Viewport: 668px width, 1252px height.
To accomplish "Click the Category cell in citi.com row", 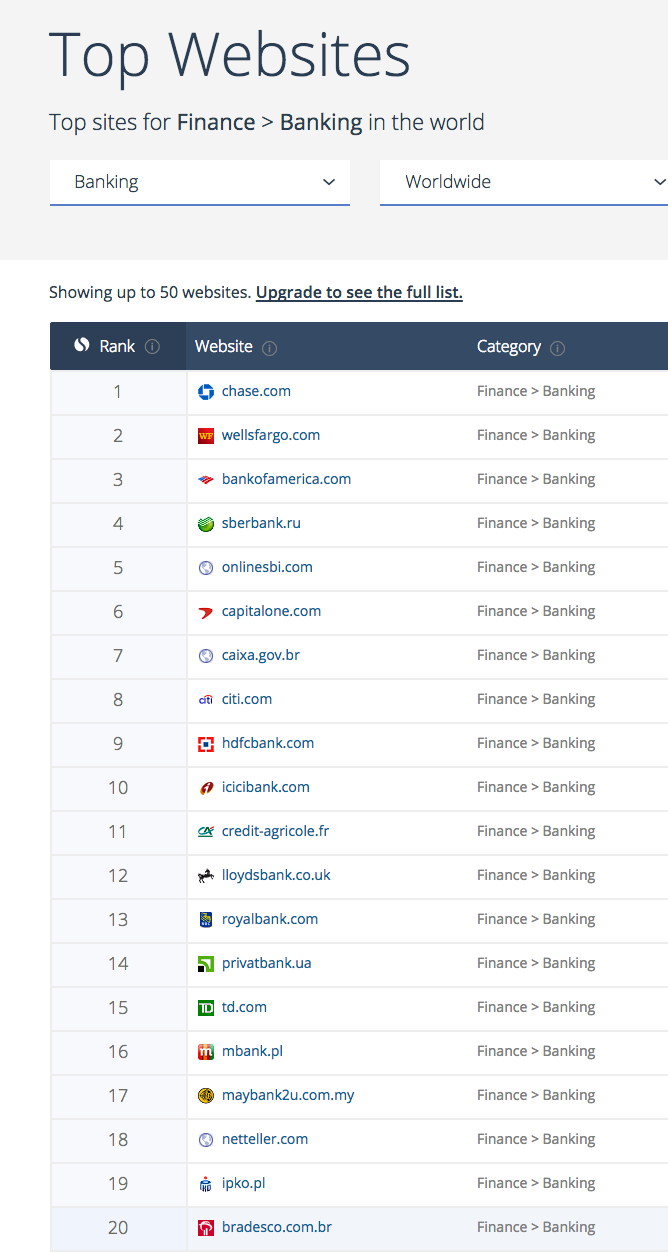I will [x=536, y=699].
